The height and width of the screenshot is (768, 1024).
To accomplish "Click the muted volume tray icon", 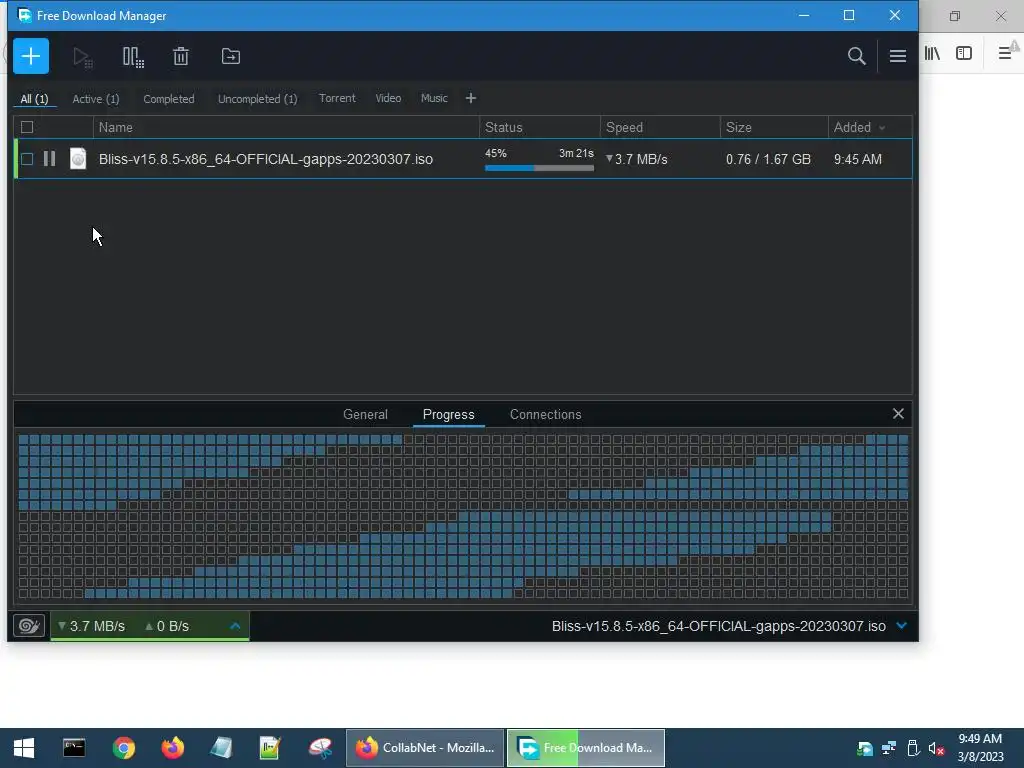I will (936, 748).
